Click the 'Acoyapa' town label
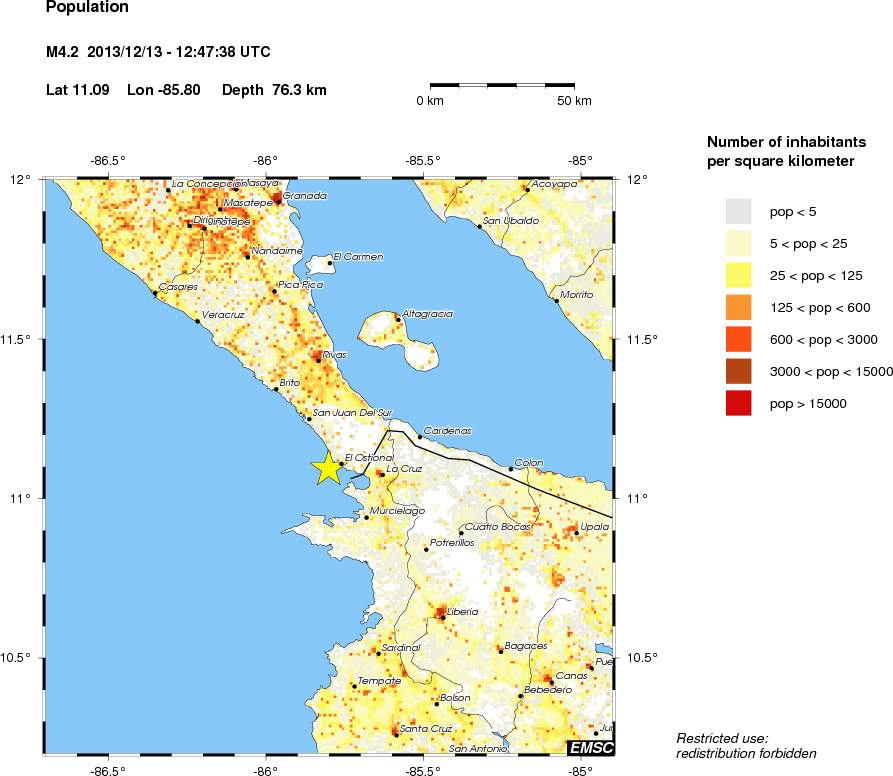Image resolution: width=893 pixels, height=776 pixels. (554, 184)
